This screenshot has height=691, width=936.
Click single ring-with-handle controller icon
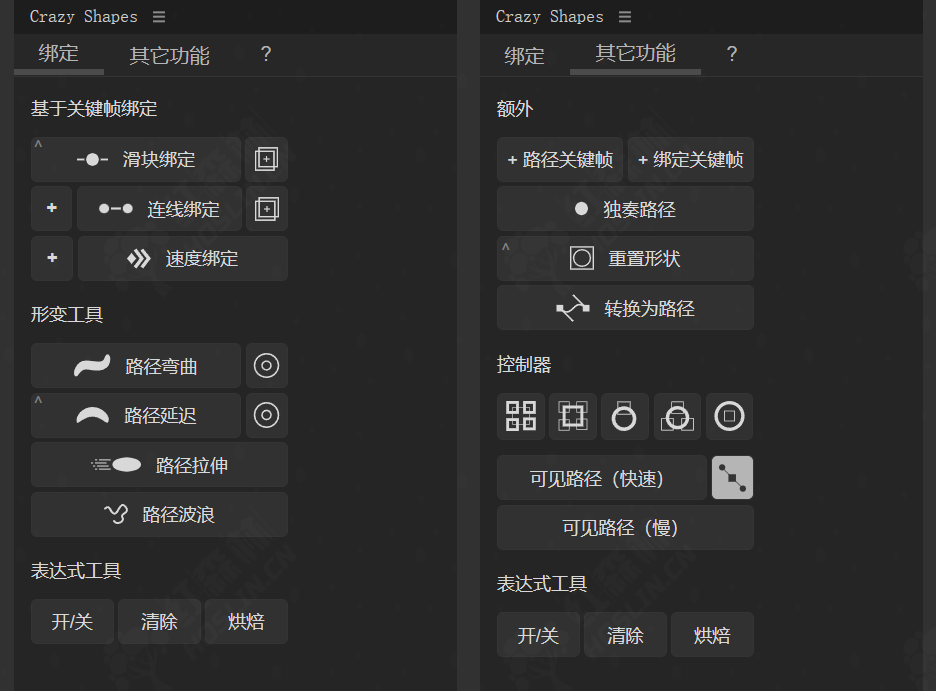click(624, 416)
